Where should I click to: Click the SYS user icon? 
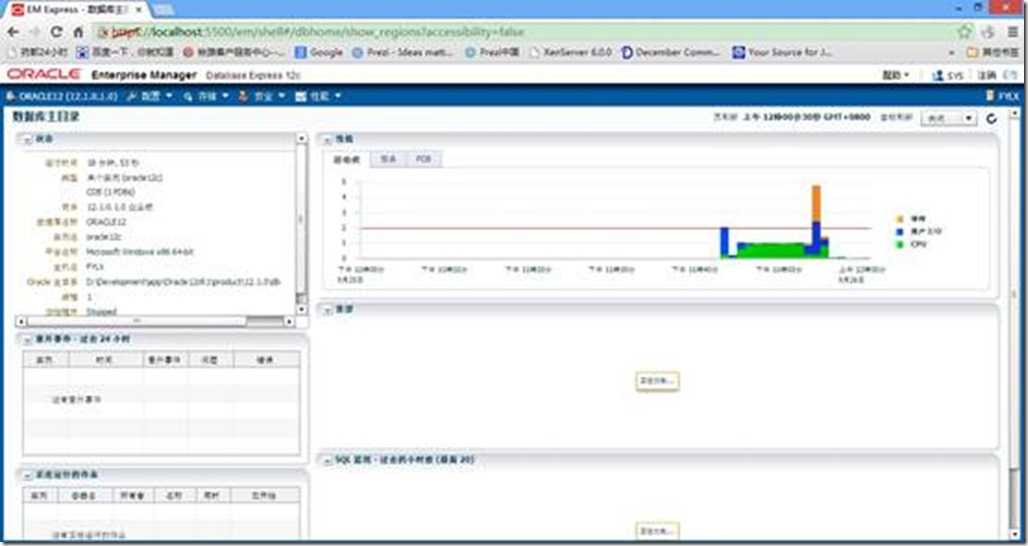tap(938, 75)
